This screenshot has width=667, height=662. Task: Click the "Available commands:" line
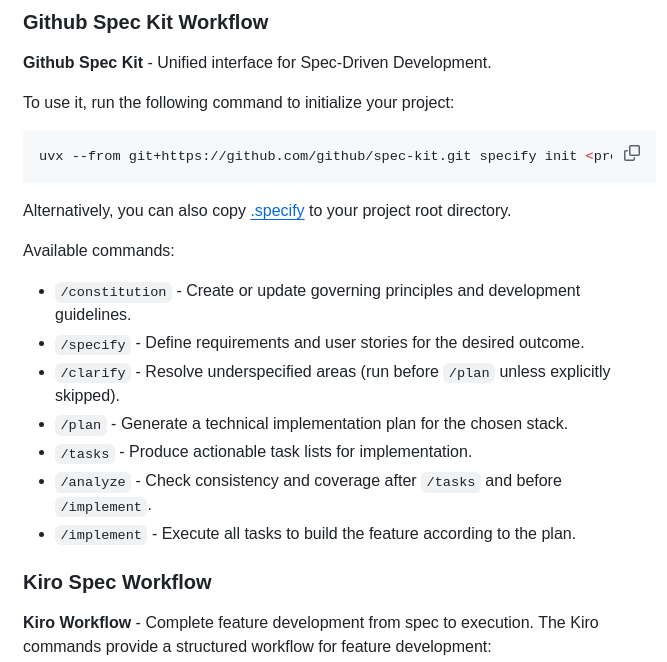click(x=99, y=250)
